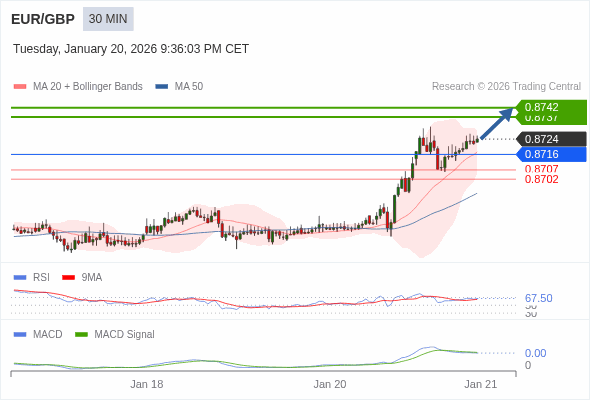Click the 9MA legend label

pos(92,278)
